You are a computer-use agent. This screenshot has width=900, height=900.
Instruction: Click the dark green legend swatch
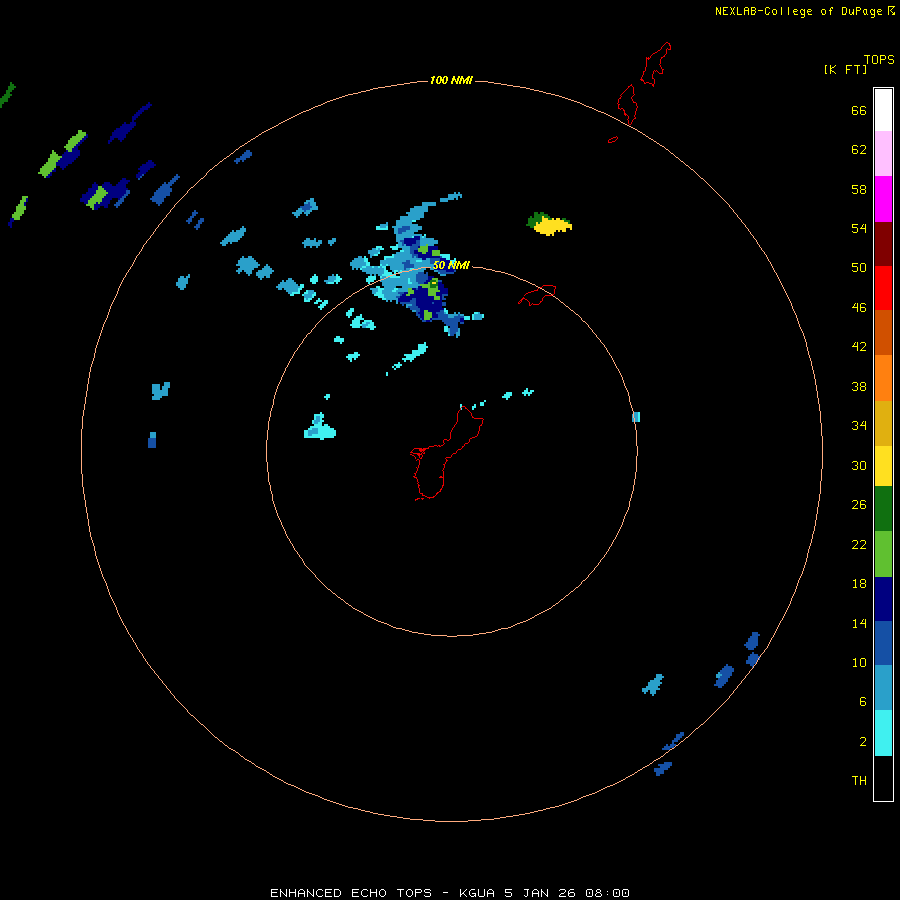pyautogui.click(x=883, y=509)
